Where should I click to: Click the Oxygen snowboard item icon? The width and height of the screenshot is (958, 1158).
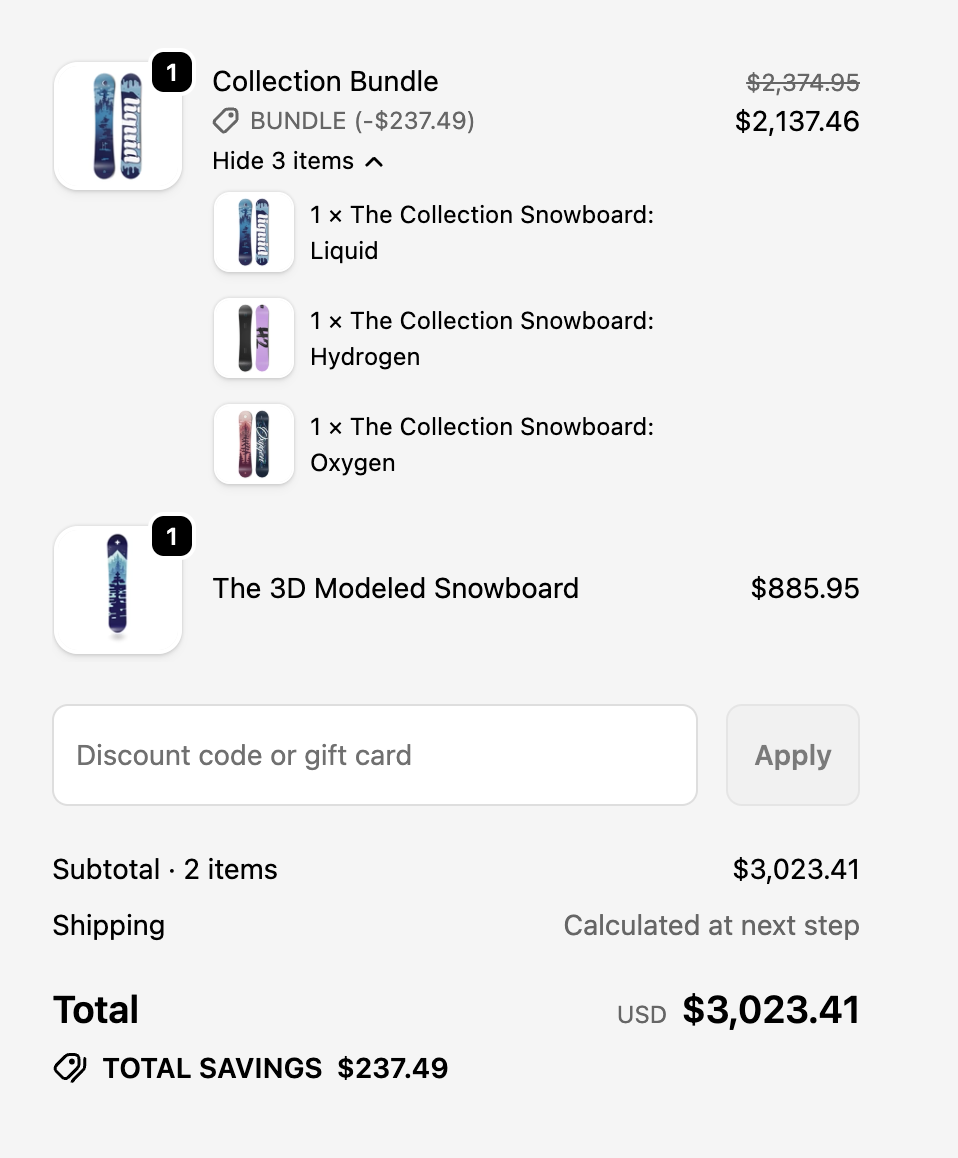[253, 444]
